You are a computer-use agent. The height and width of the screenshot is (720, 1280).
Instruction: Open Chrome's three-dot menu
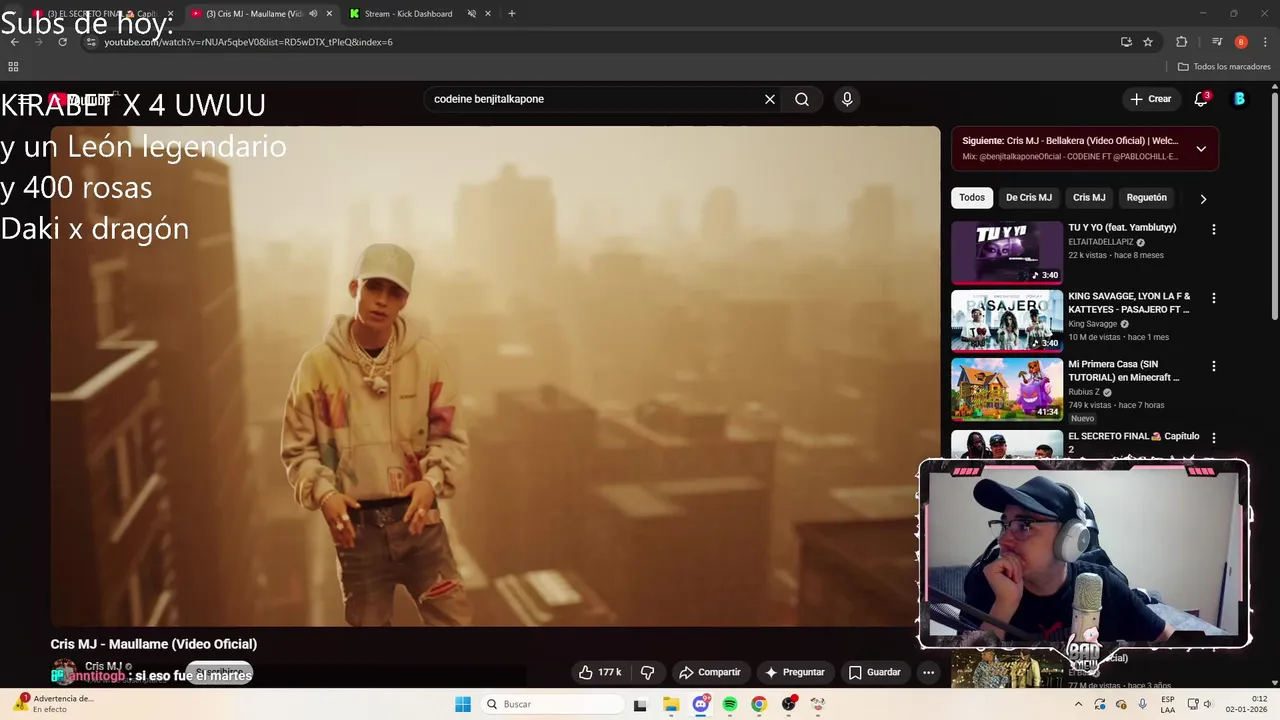click(1266, 42)
